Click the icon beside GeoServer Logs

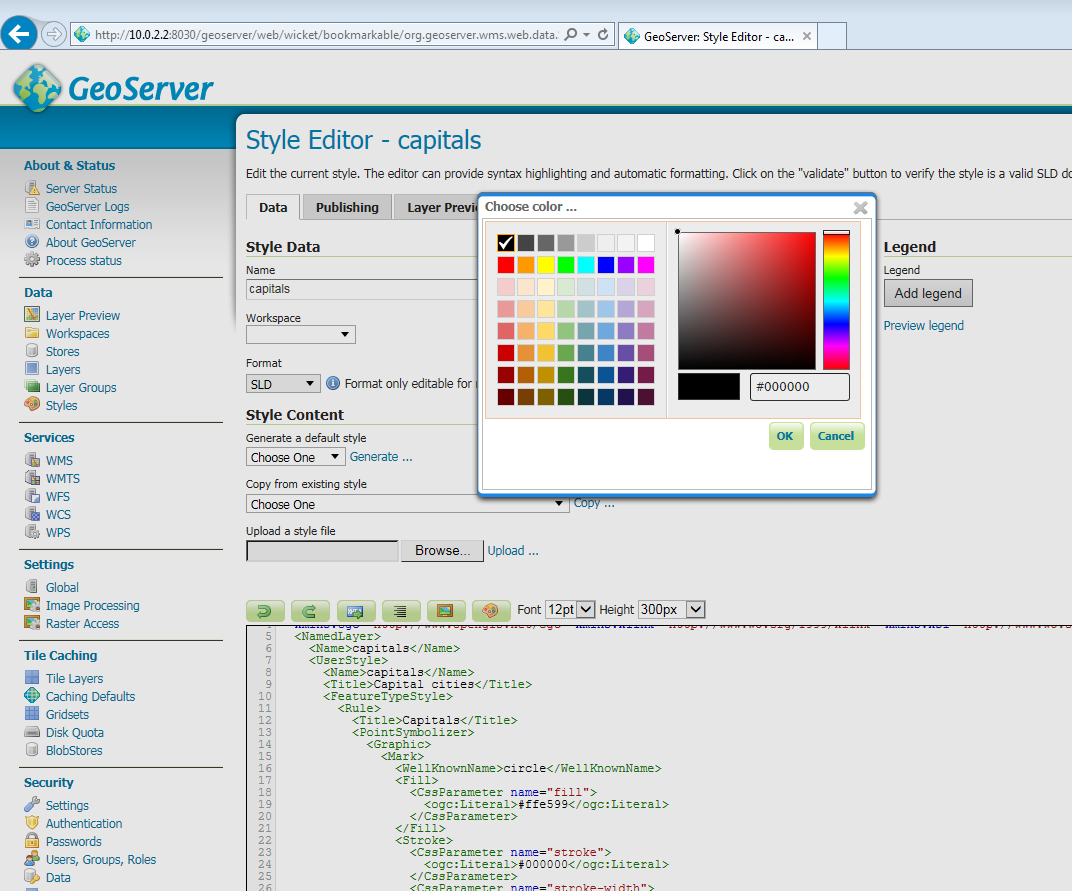click(x=32, y=205)
